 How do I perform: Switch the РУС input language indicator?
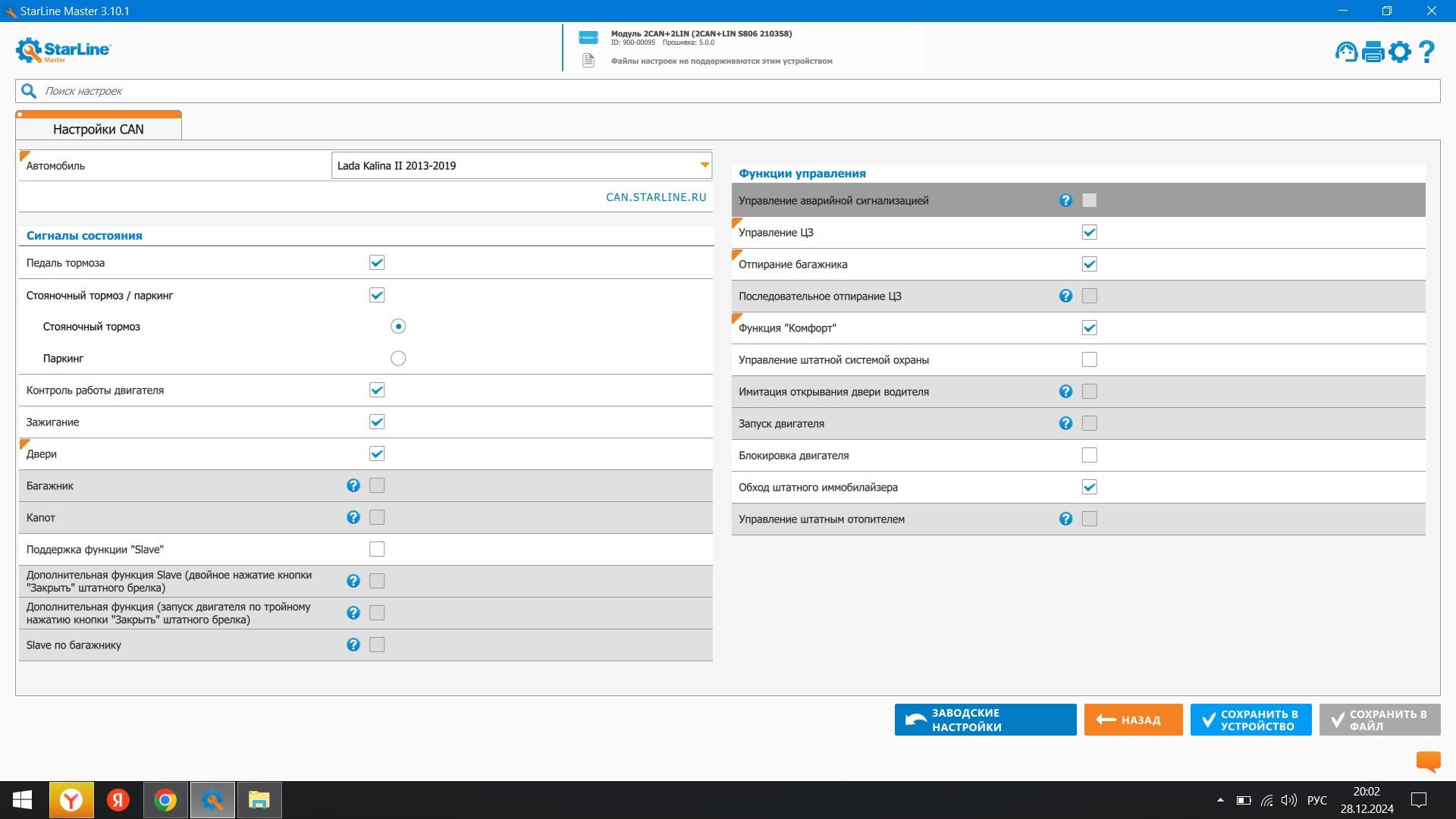[1317, 800]
